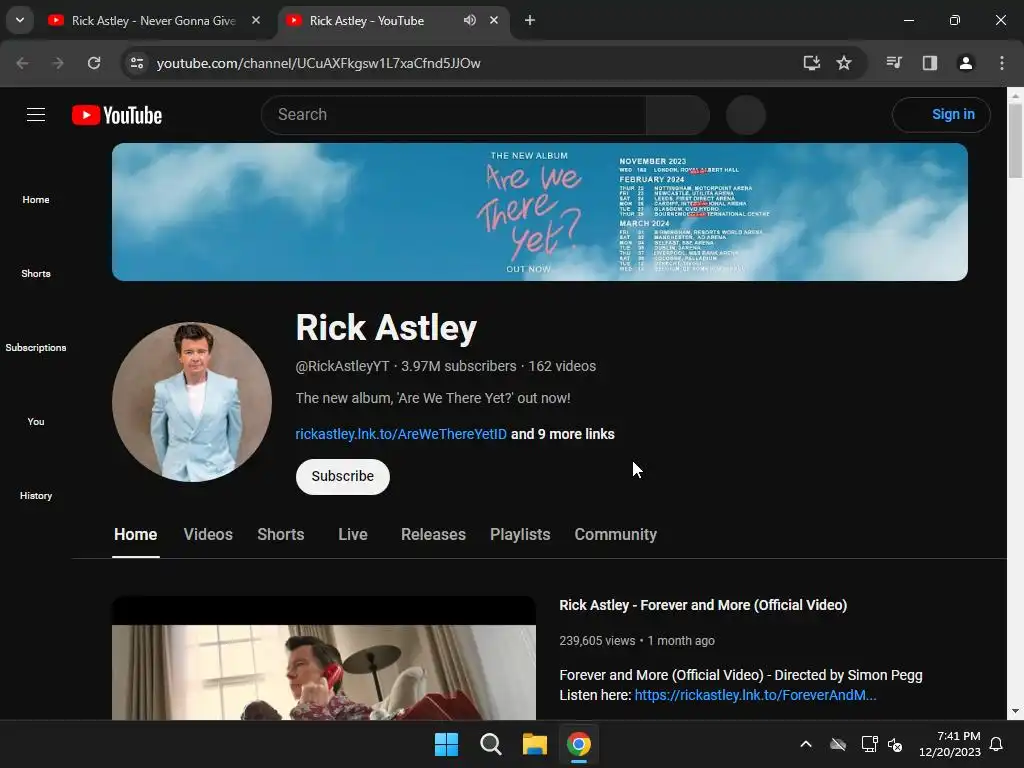Open File Explorer from taskbar
Screen dimensions: 1024x768
tap(534, 744)
